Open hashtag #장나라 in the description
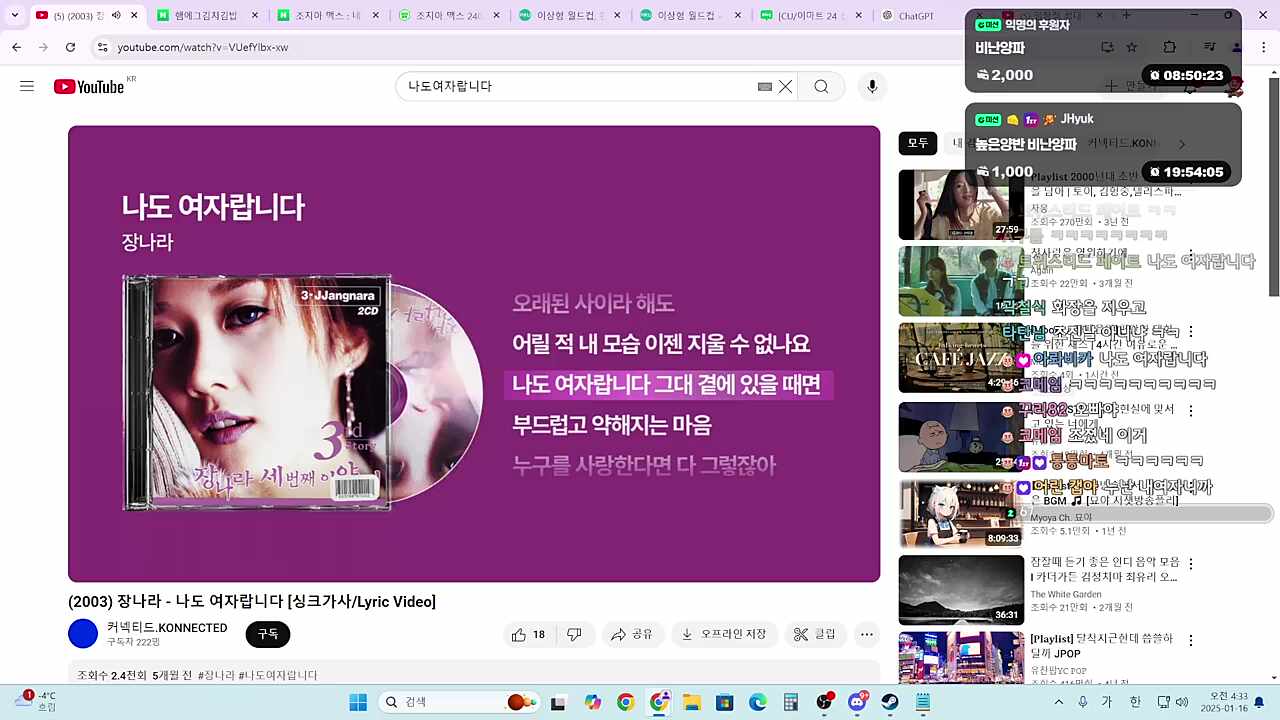This screenshot has width=1280, height=720. 216,675
